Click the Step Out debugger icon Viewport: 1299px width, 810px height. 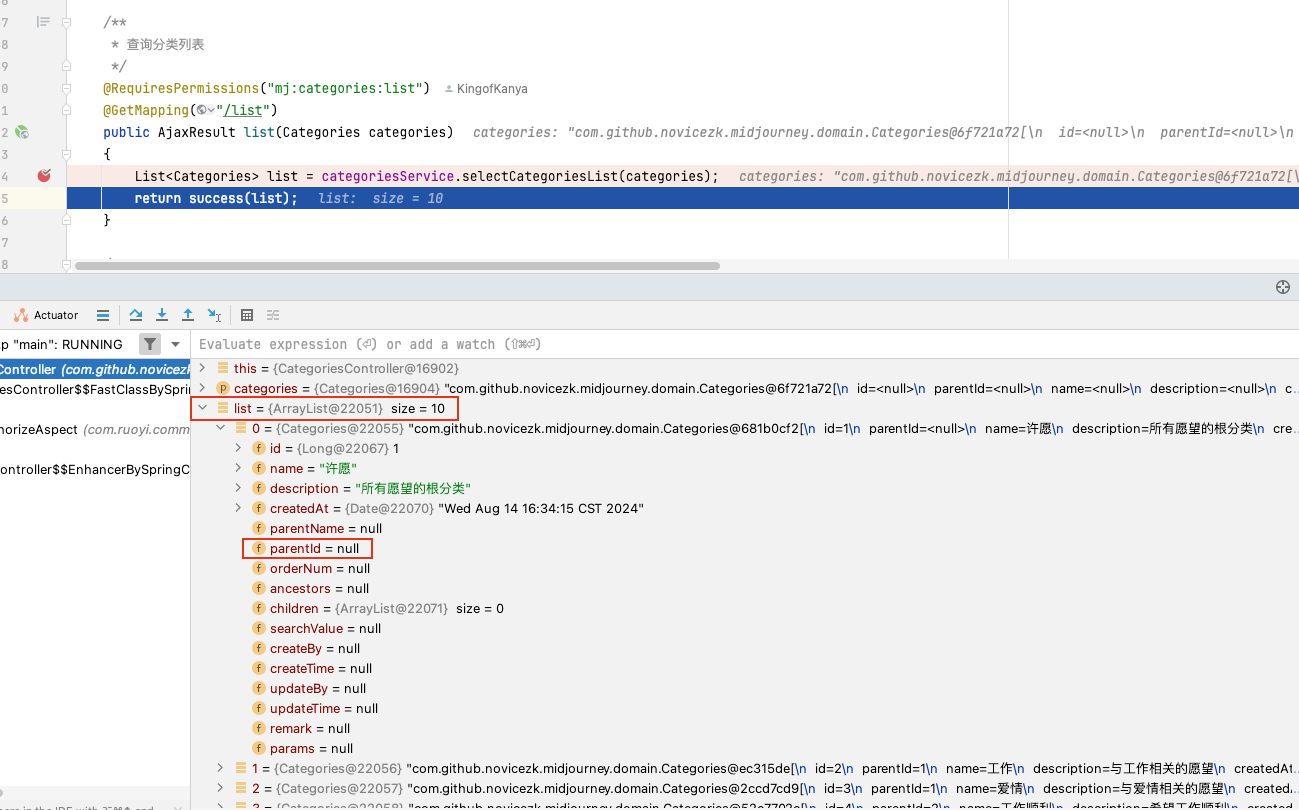pyautogui.click(x=188, y=315)
